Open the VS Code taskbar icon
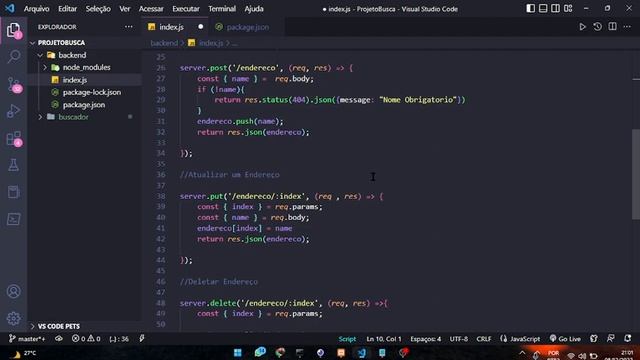Viewport: 640px width, 360px height. tap(362, 353)
